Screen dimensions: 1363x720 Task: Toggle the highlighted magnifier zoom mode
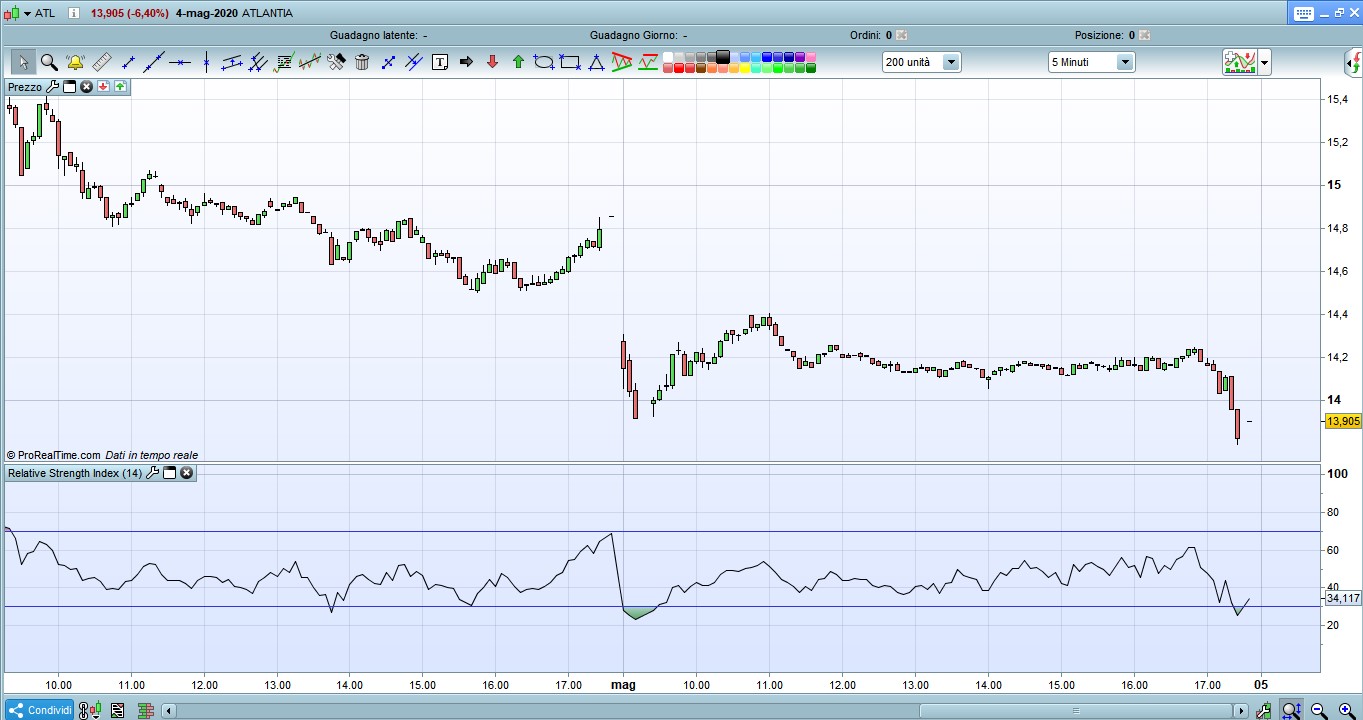1292,711
